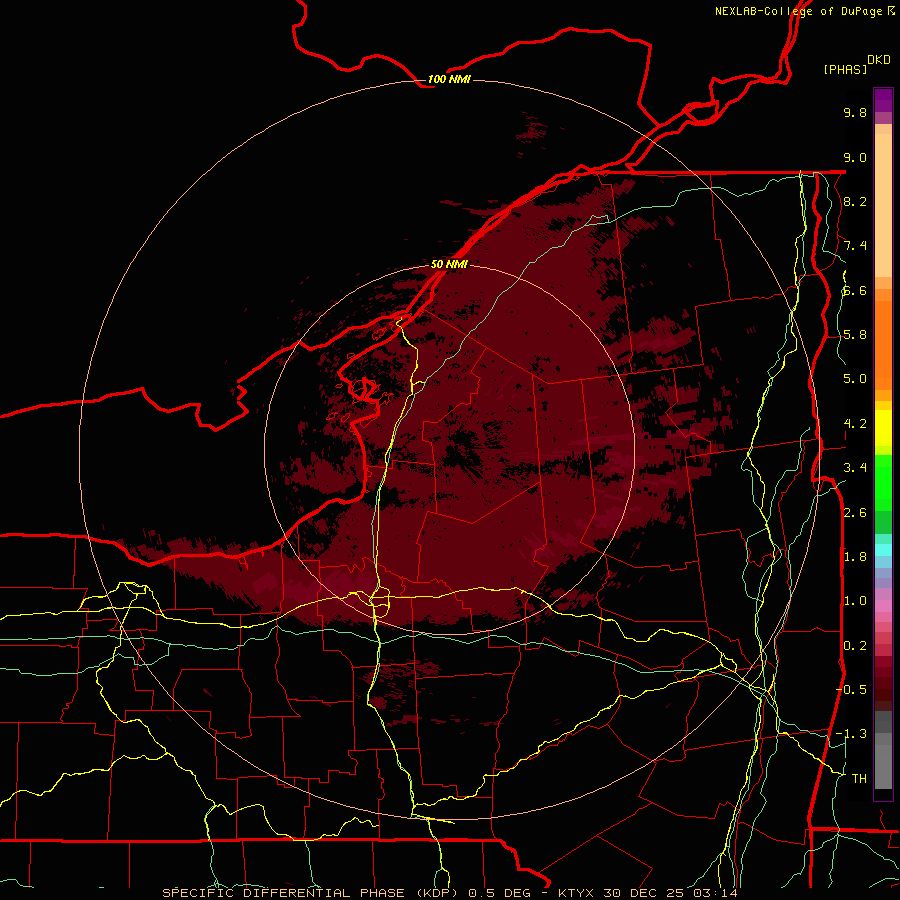
Task: Click the 0.2 legend value
Action: [x=855, y=646]
